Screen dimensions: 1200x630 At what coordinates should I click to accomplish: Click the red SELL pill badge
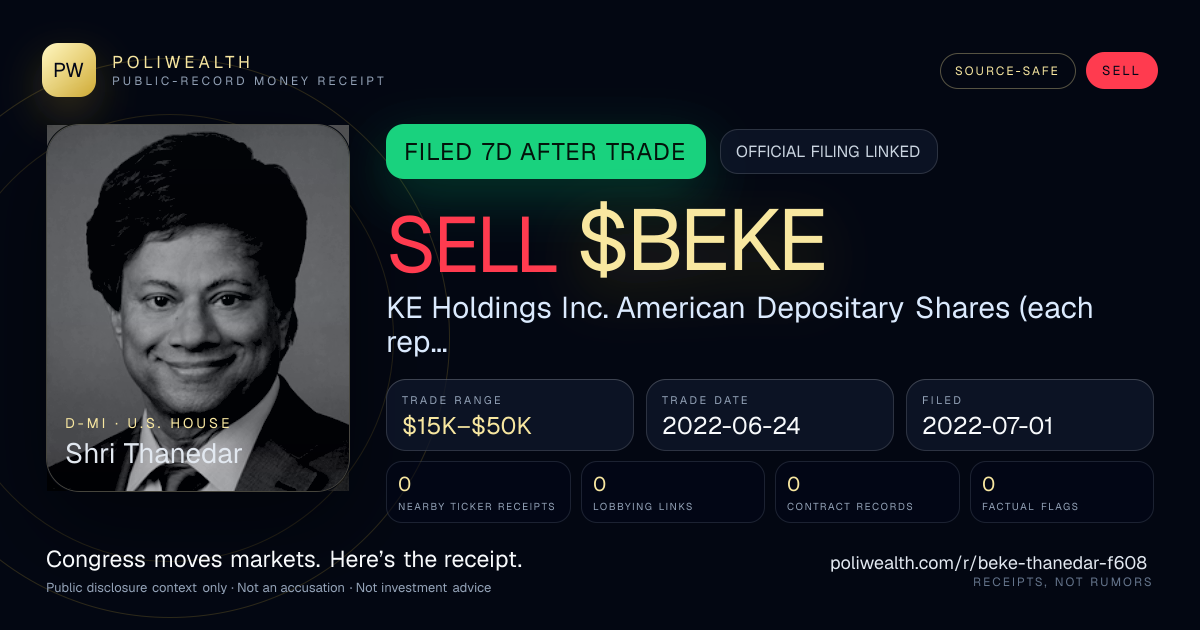click(x=1121, y=71)
